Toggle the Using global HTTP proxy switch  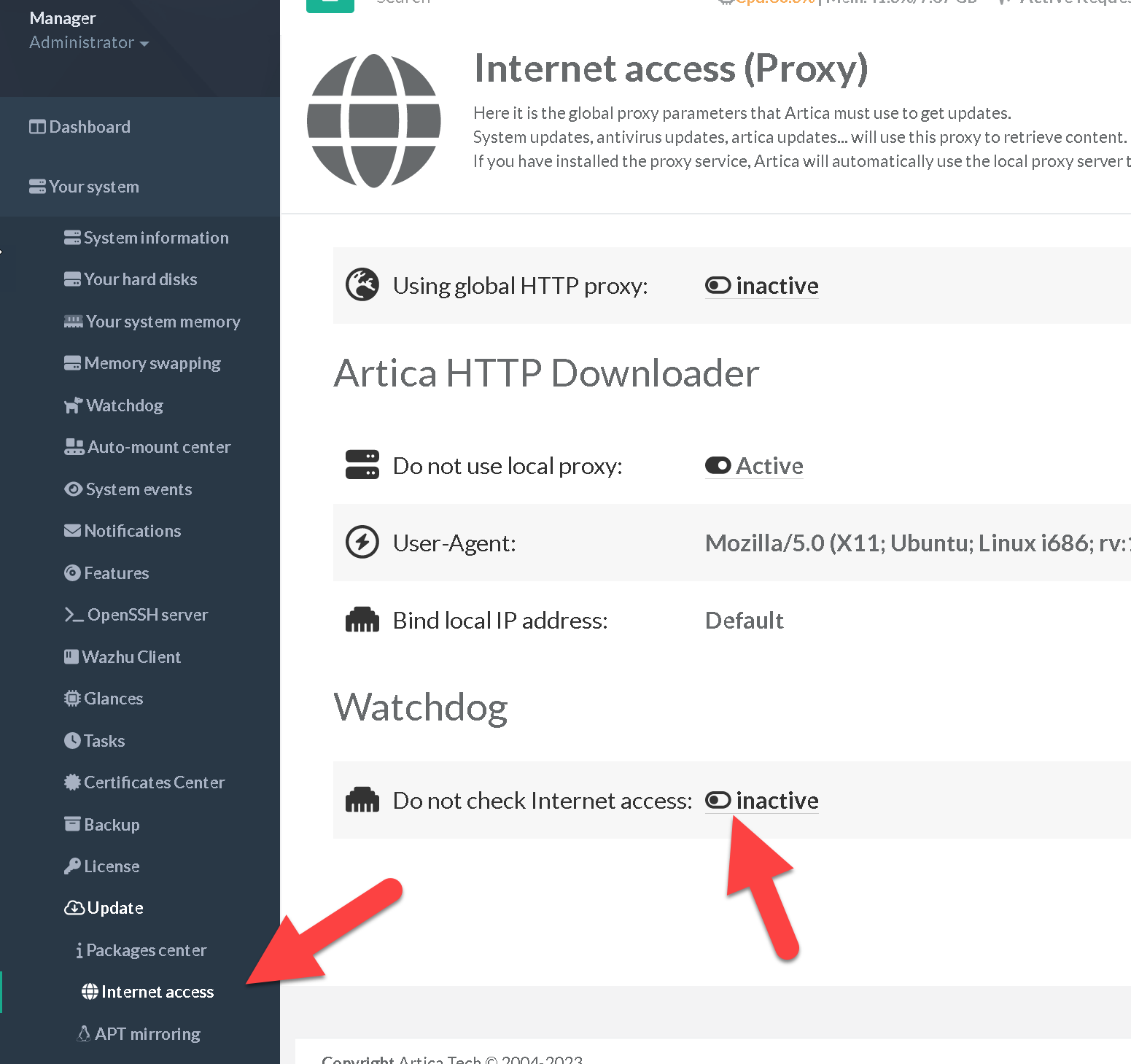point(718,286)
